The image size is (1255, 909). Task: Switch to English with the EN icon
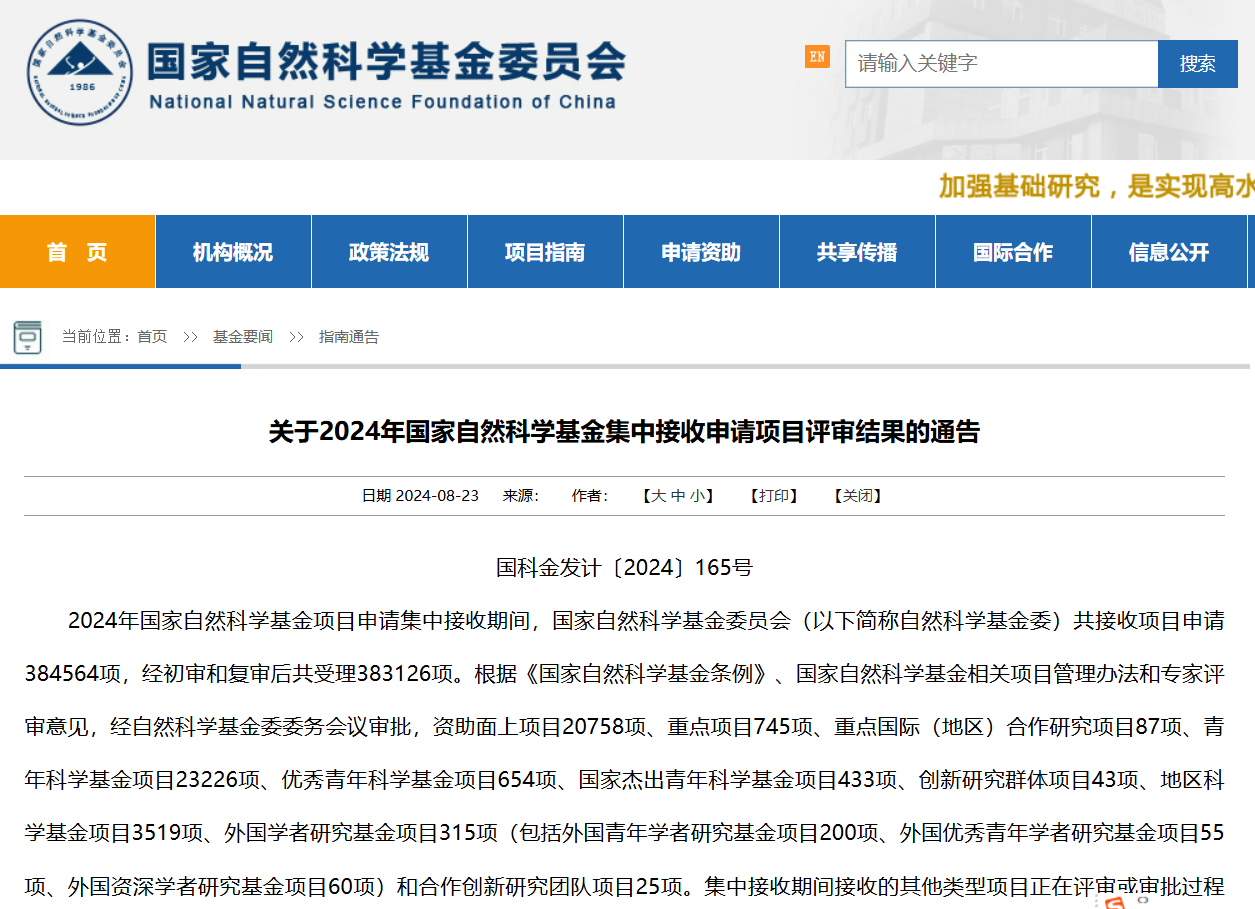tap(817, 57)
